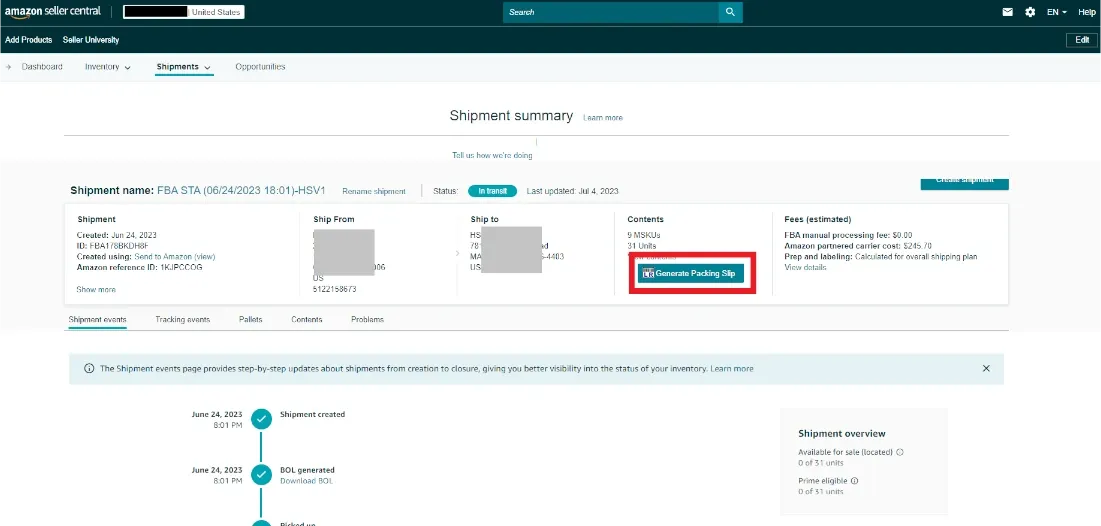Click Learn more in the info banner
Image resolution: width=1101 pixels, height=526 pixels.
point(732,369)
